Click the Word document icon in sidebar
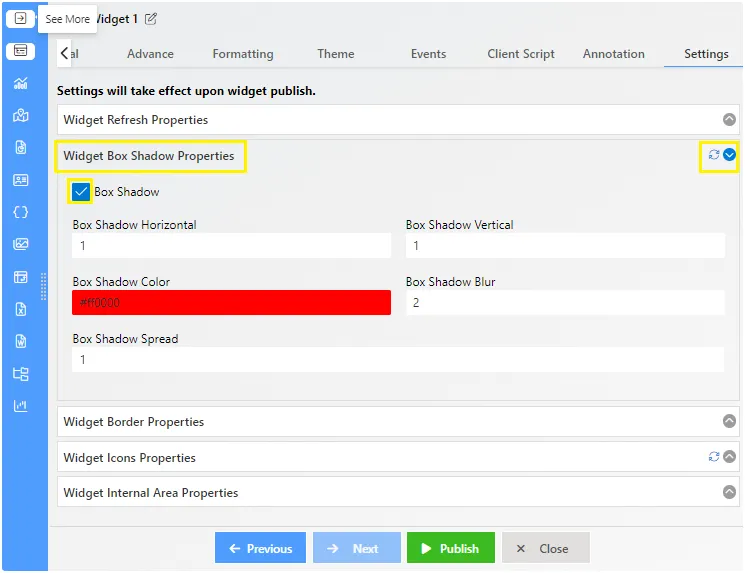 click(x=20, y=341)
